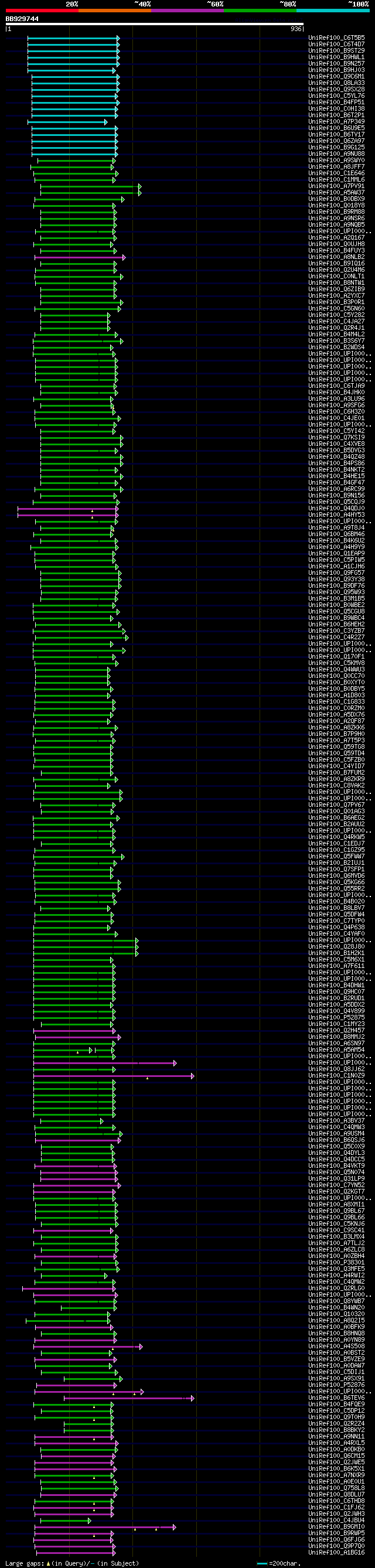Select hit label UniRef100_C4JBU4
This screenshot has height=1568, width=375.
pos(337,1521)
